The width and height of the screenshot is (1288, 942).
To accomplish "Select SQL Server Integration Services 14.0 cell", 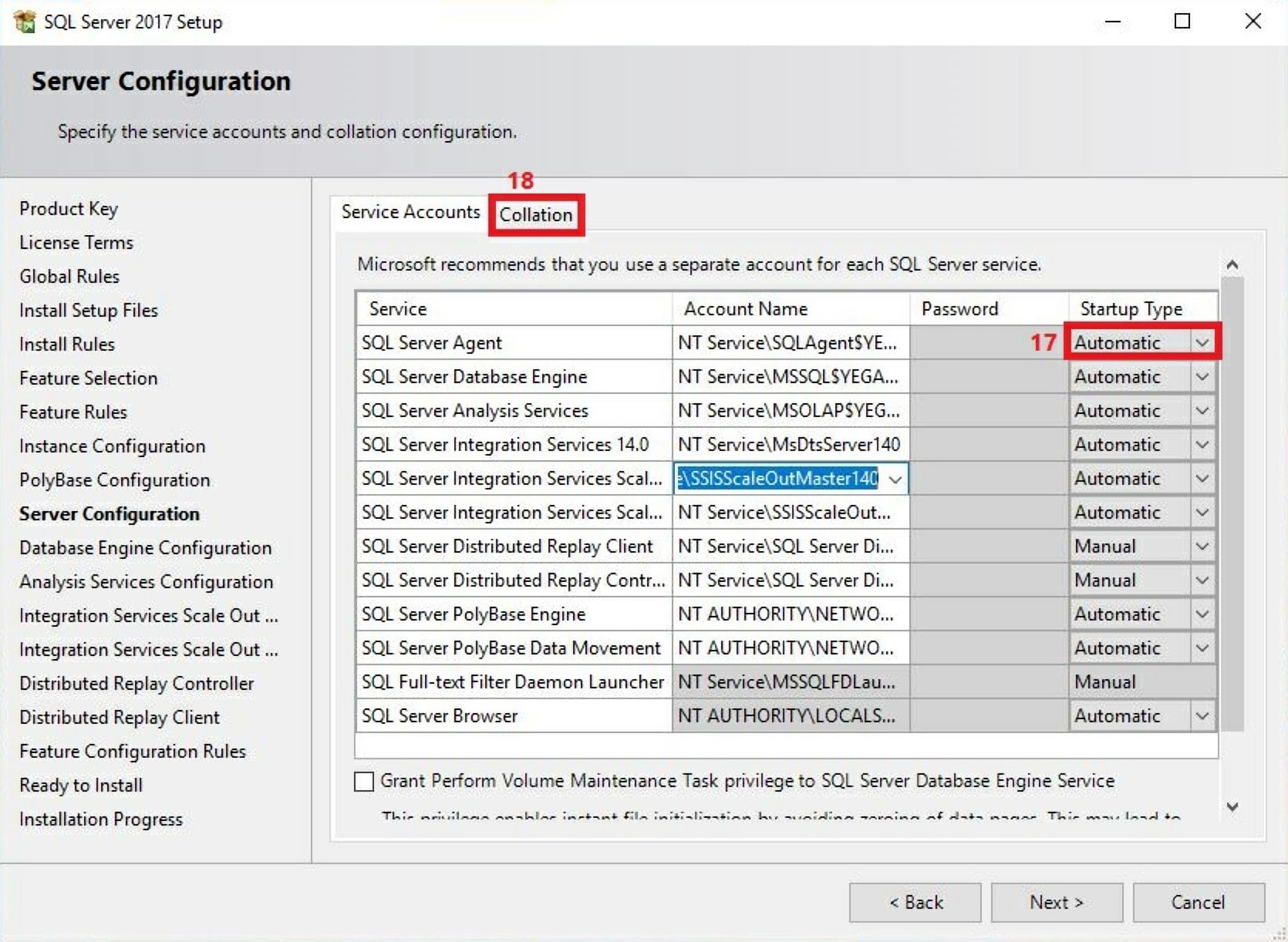I will 514,445.
